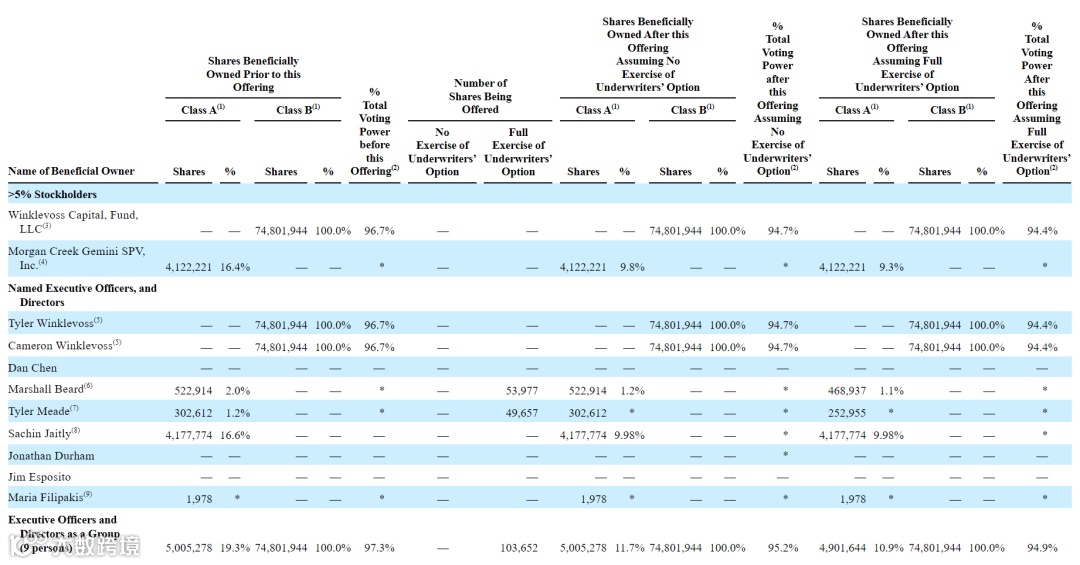Select the '>5% Stockholders' section row
This screenshot has width=1080, height=565.
539,194
